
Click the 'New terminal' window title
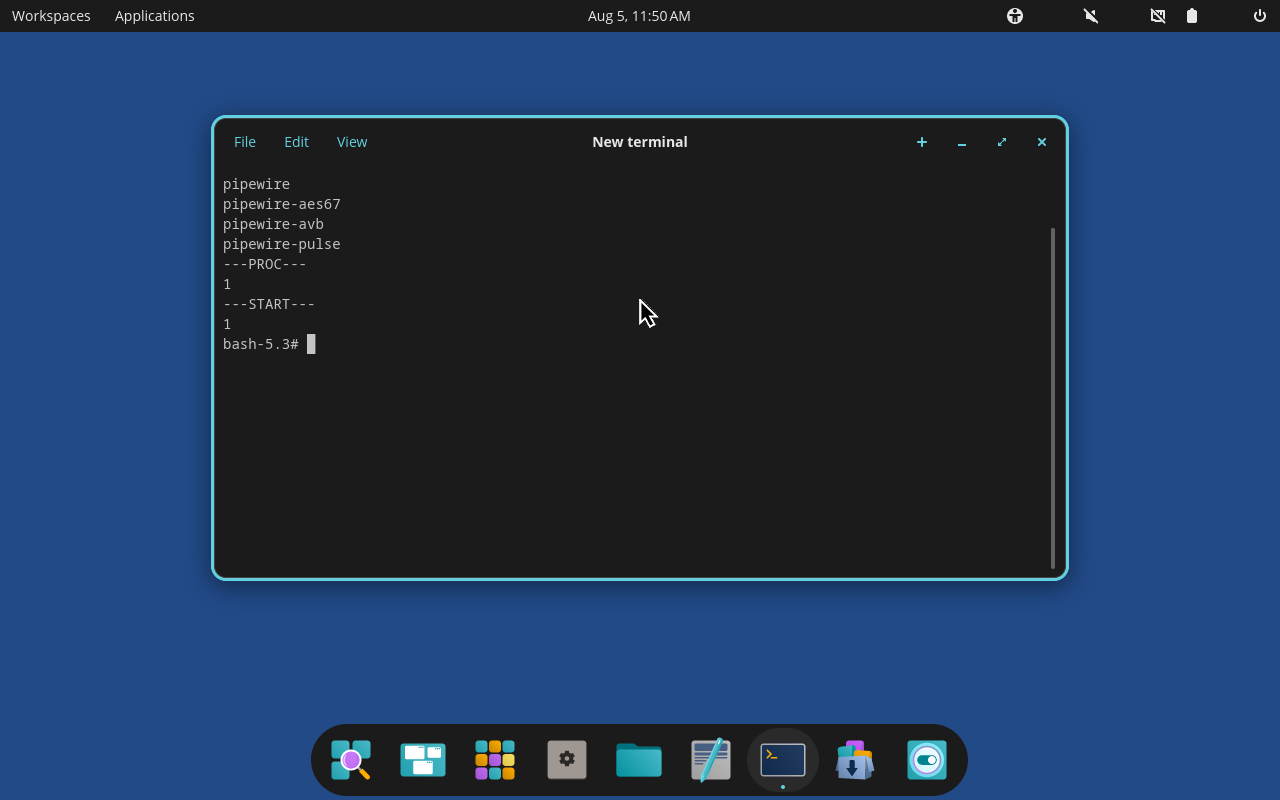coord(640,142)
